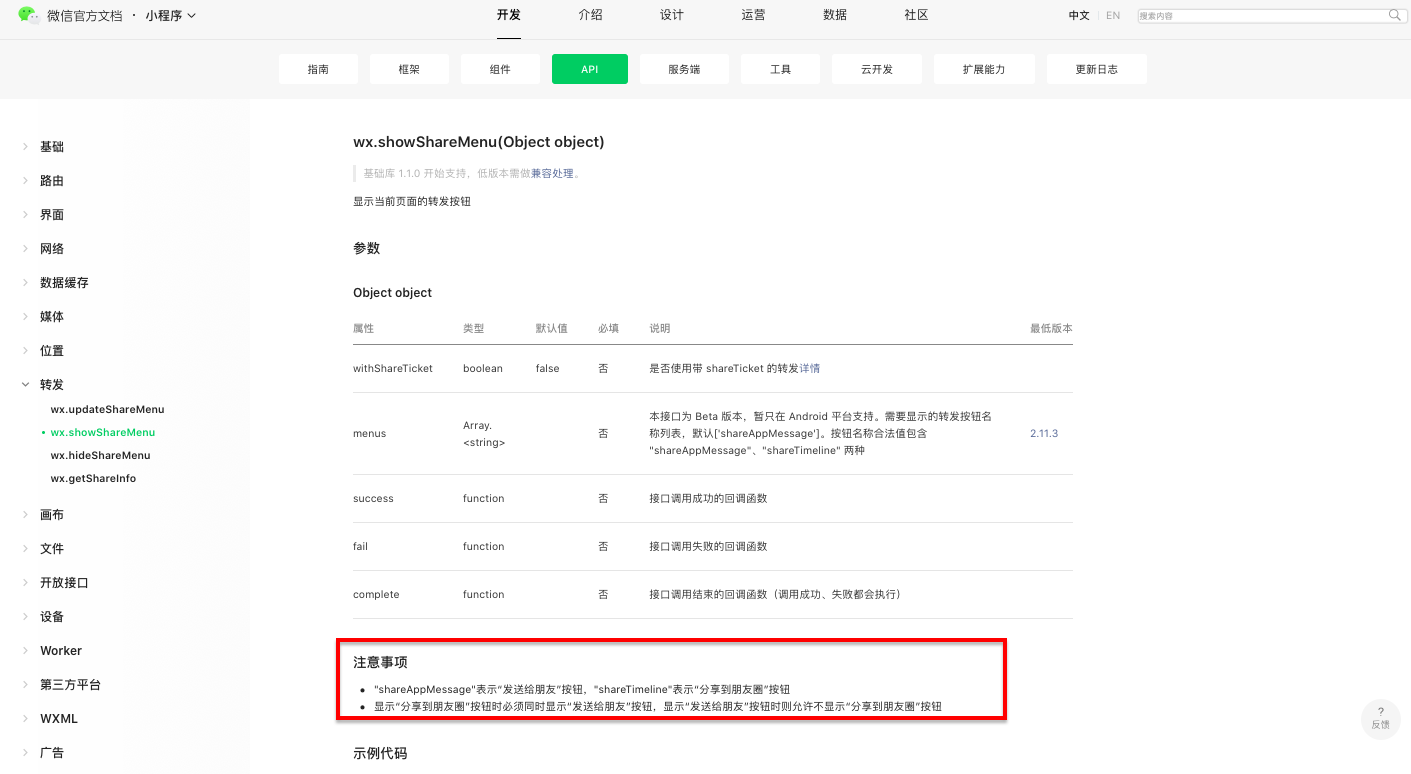The height and width of the screenshot is (774, 1411).
Task: Click the Array.<string> type cell
Action: 484,433
